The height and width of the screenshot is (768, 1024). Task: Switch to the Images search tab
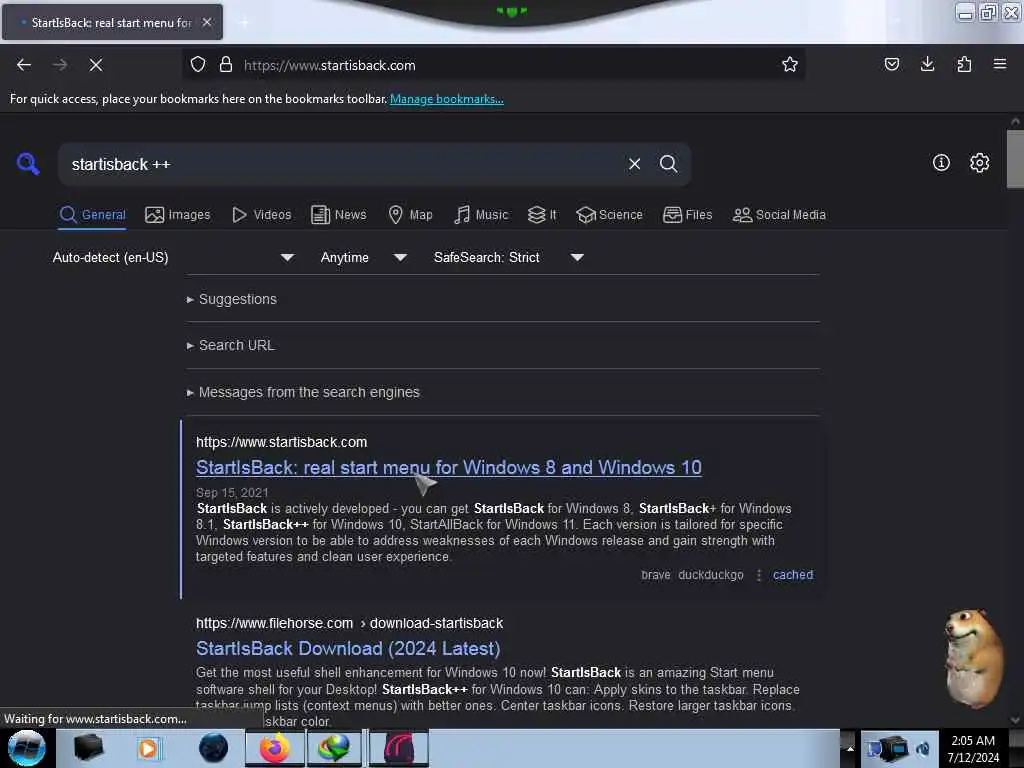(178, 215)
